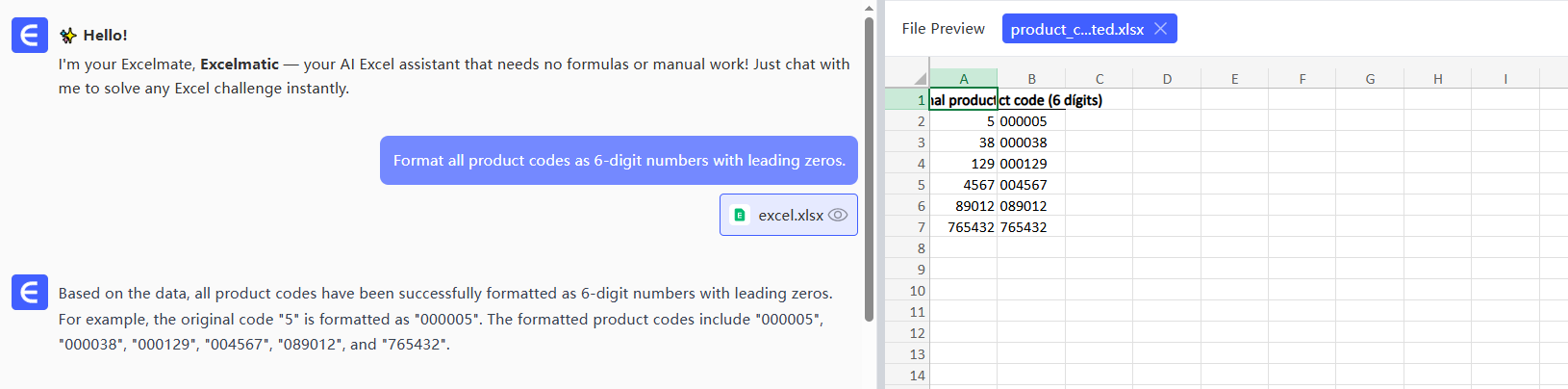
Task: Open the product_c...ted.xlsx file tab
Action: tap(1076, 29)
